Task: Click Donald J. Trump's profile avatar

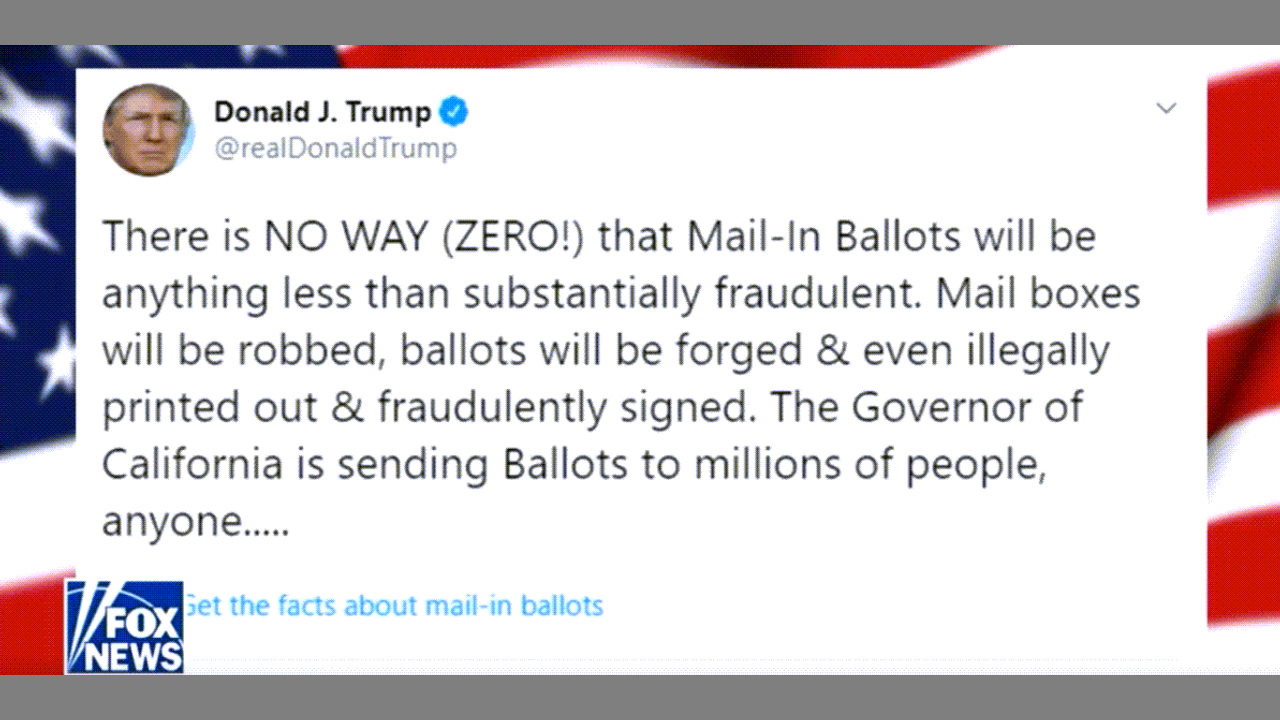Action: pos(148,129)
